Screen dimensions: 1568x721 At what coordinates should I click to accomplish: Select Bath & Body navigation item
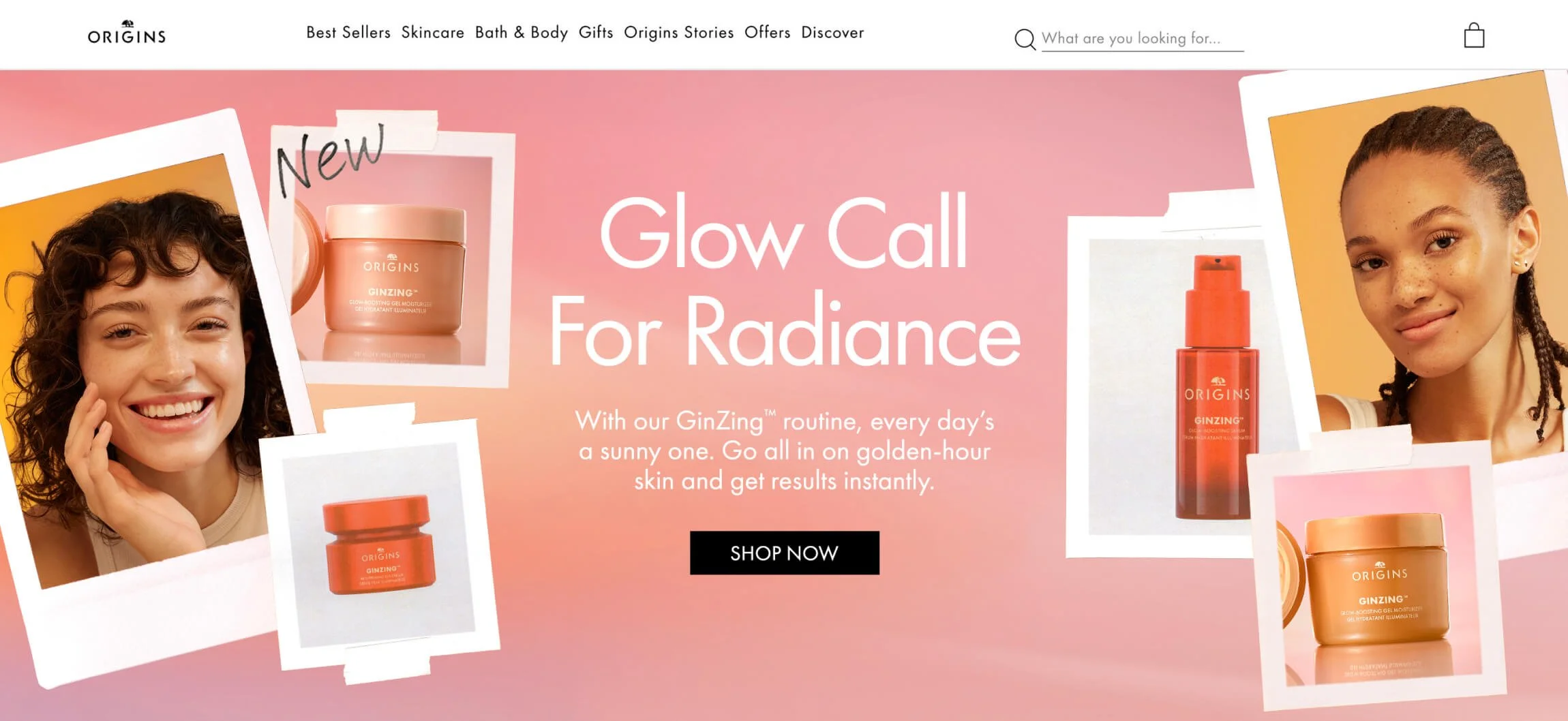pyautogui.click(x=522, y=33)
